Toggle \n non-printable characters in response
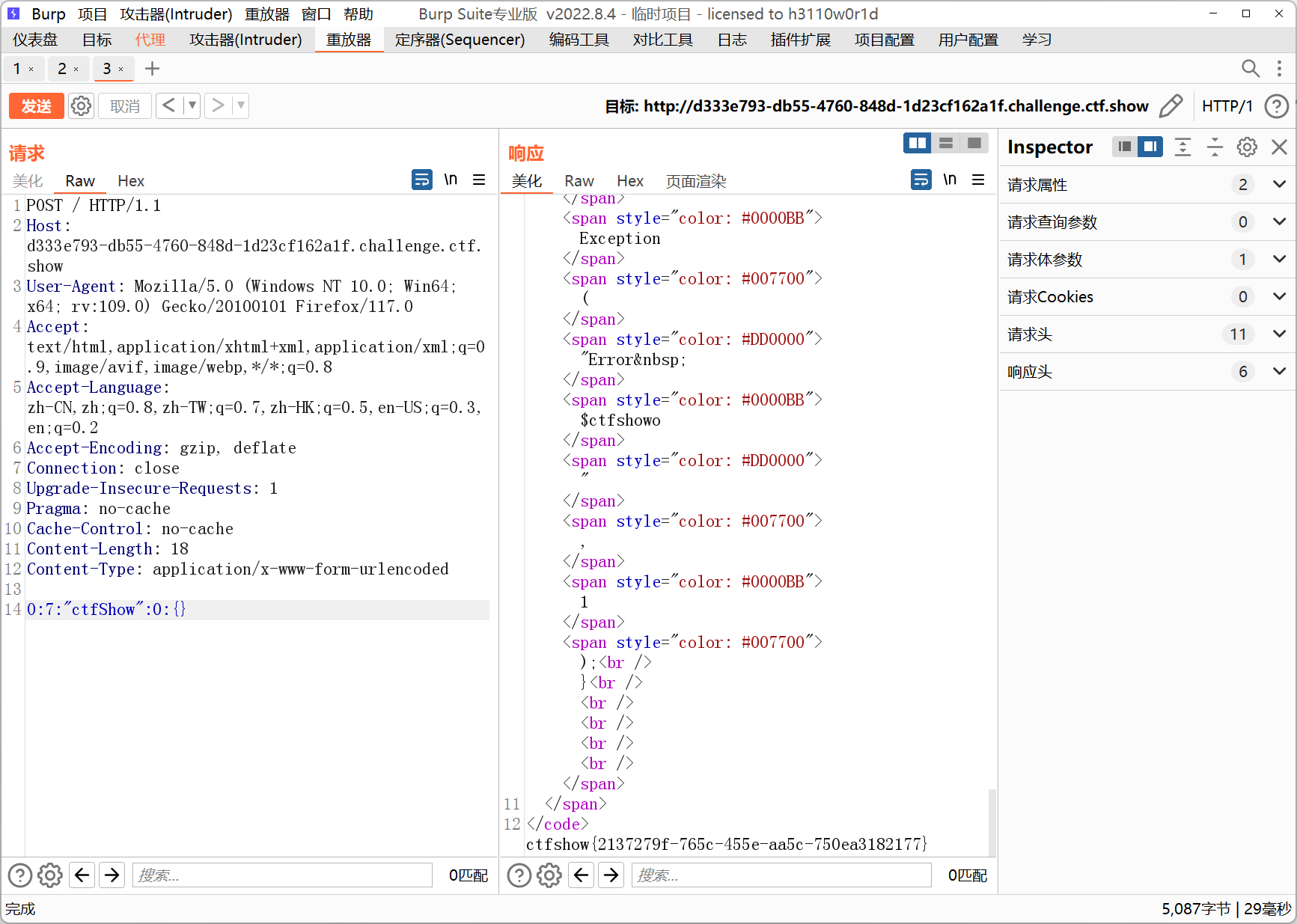The image size is (1297, 924). 950,180
